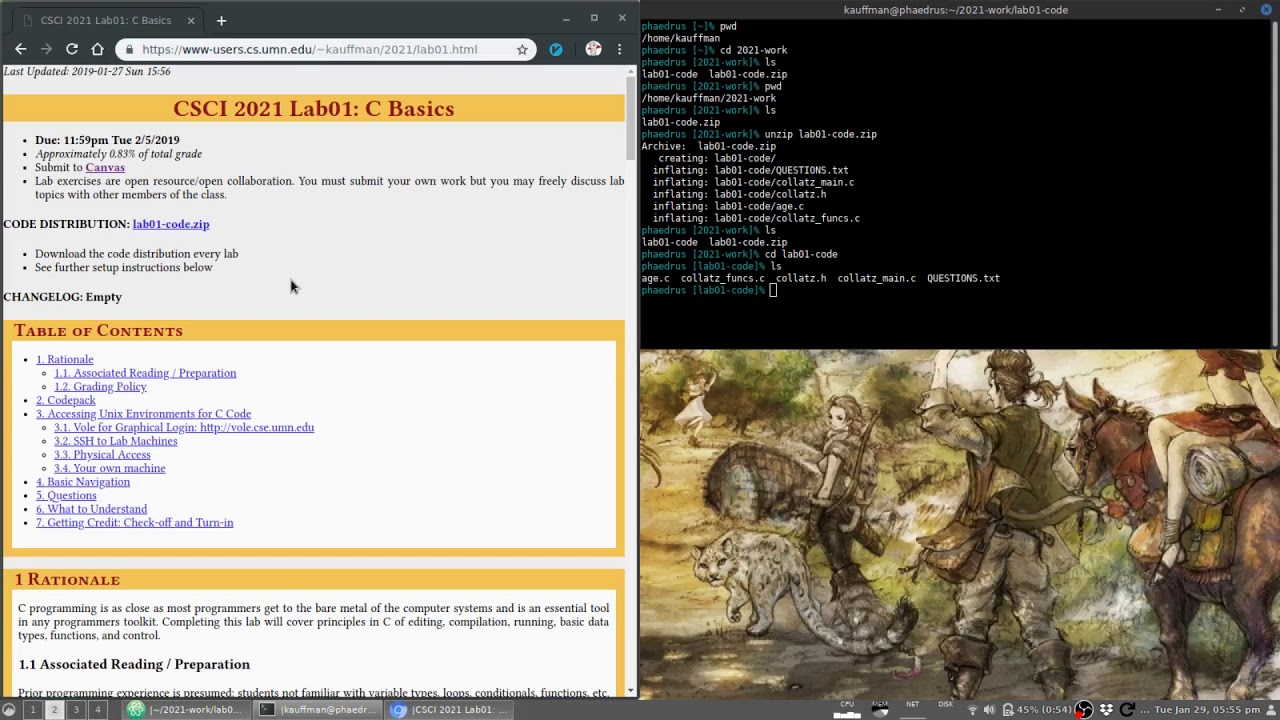This screenshot has width=1280, height=720.
Task: Close the CSCI 2021 Lab01 tab
Action: pyautogui.click(x=191, y=20)
